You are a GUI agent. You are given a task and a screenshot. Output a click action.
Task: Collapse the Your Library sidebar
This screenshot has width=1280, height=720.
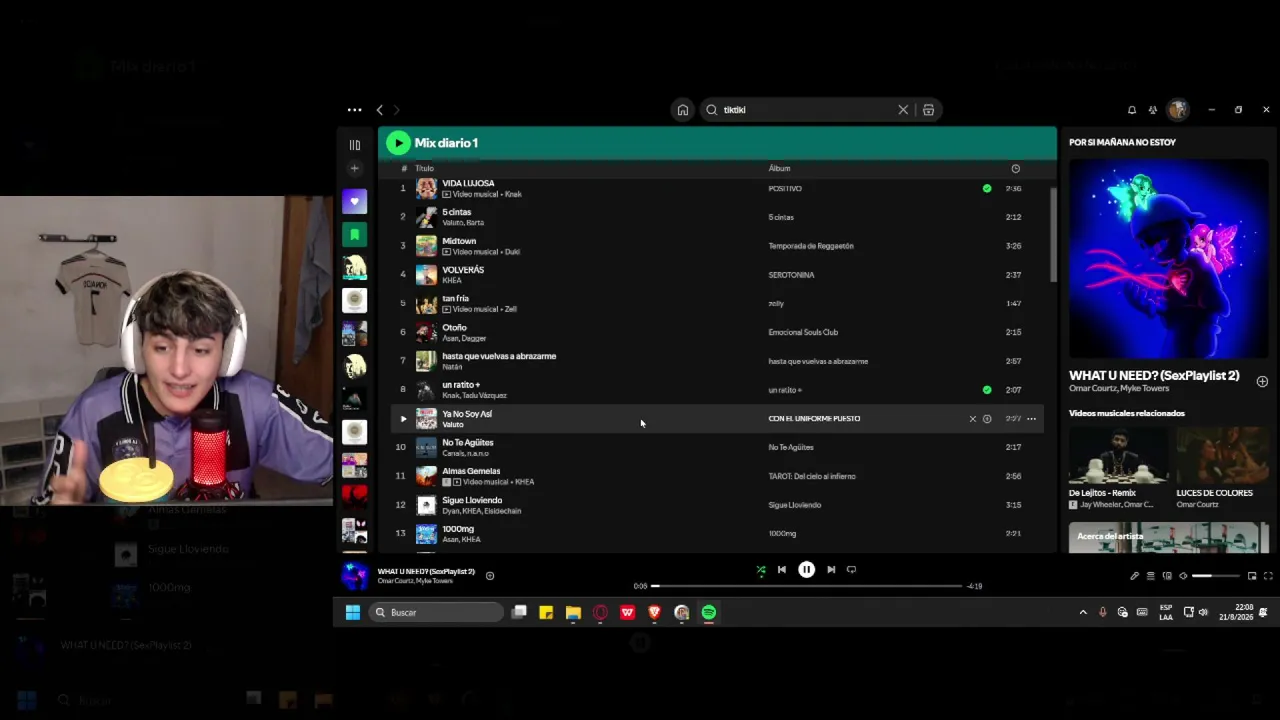click(354, 145)
